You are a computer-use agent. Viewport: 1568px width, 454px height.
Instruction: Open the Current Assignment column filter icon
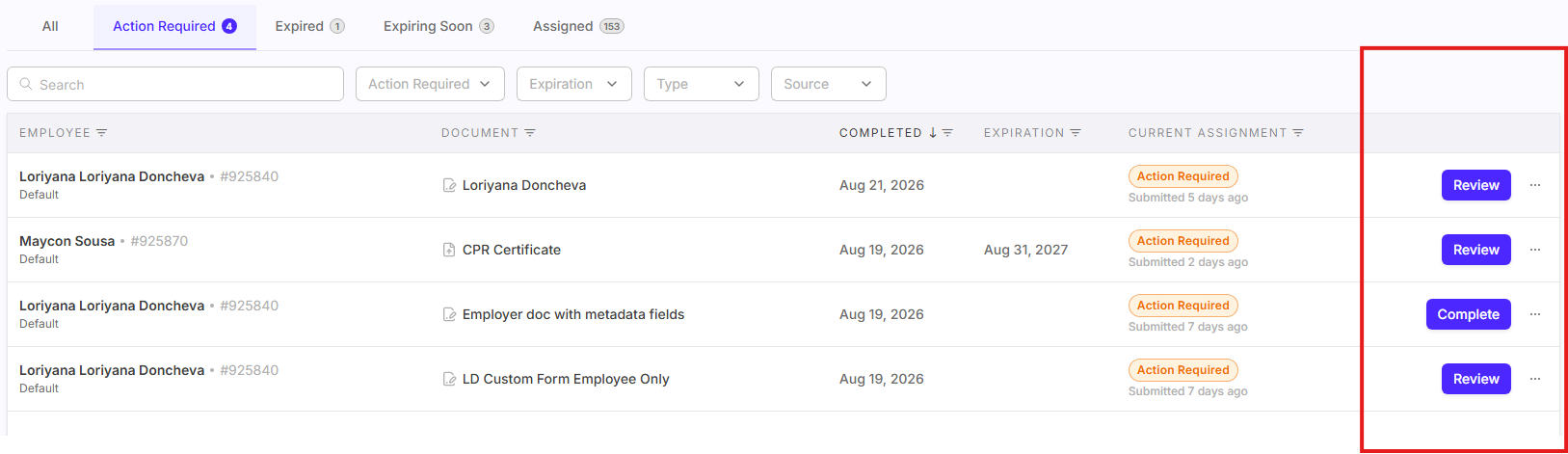tap(1298, 133)
